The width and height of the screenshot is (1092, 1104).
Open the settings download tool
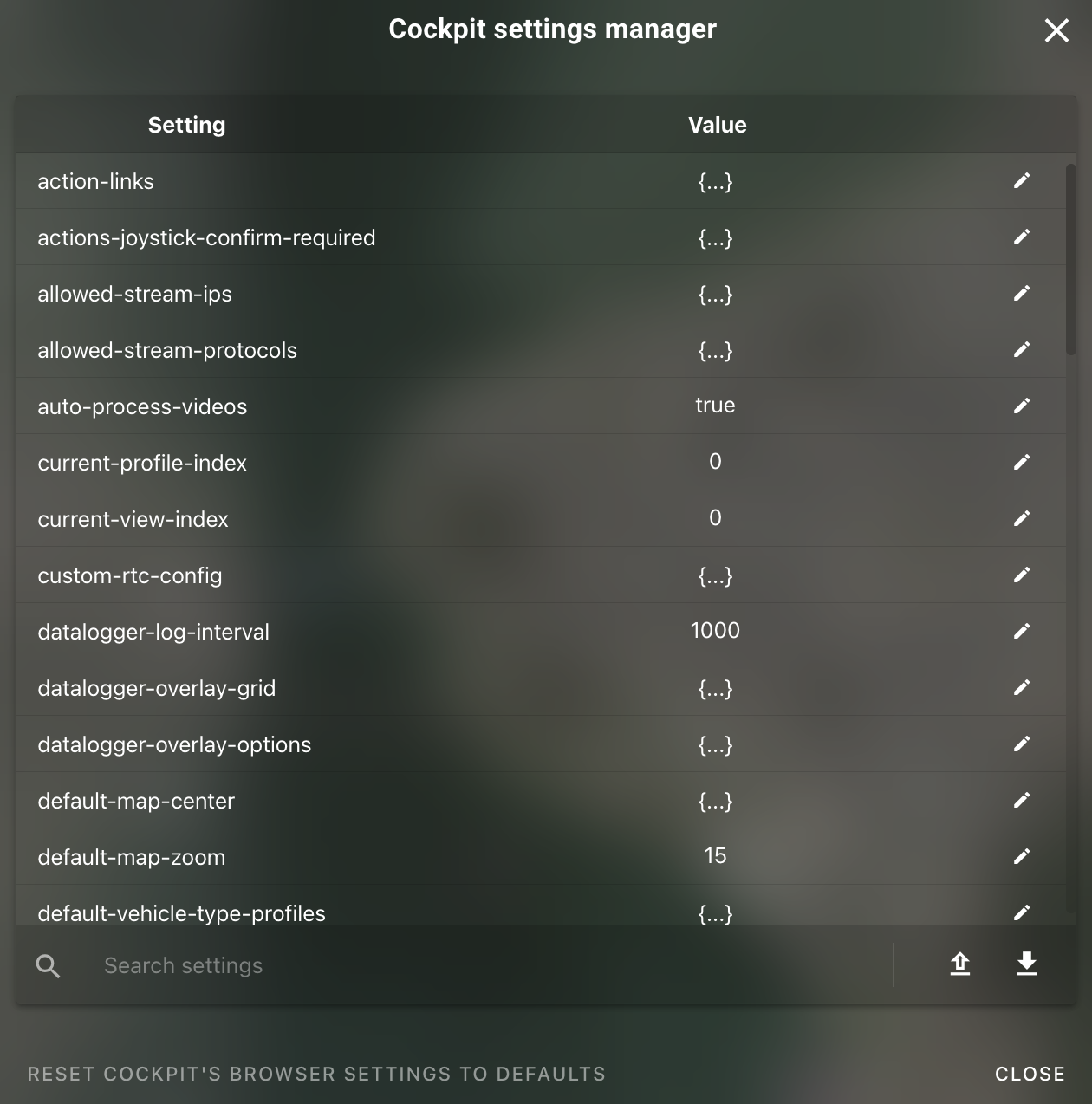click(1025, 964)
